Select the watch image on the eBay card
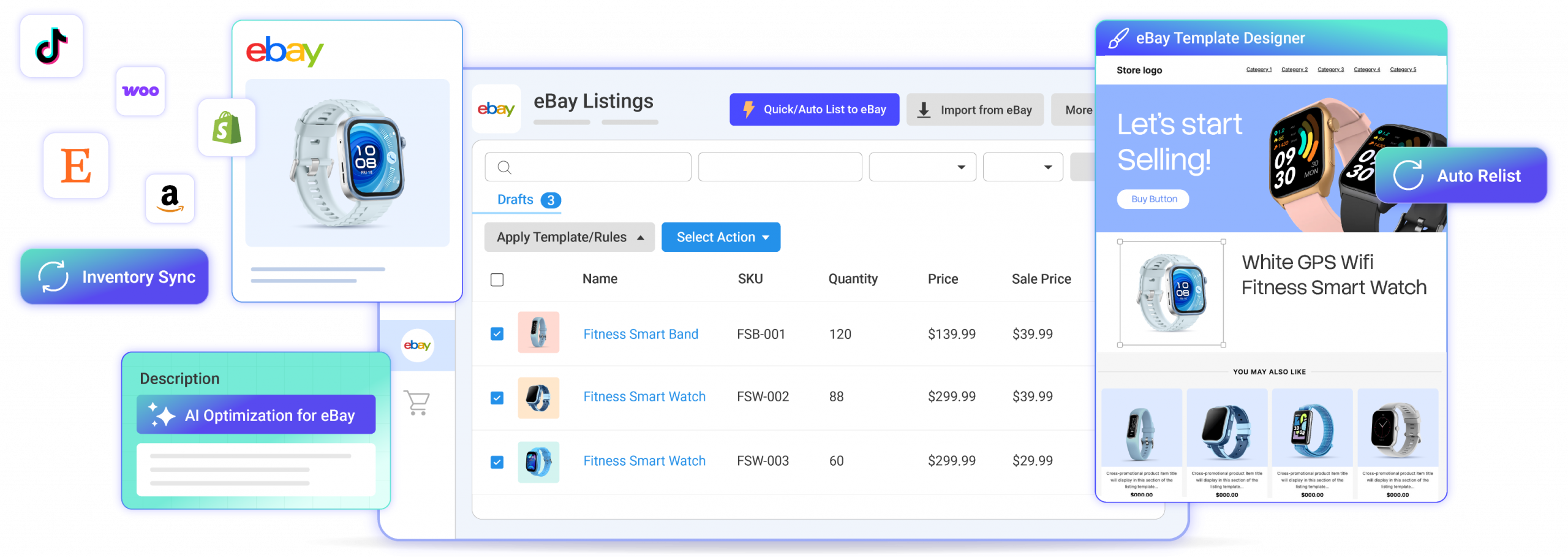This screenshot has width=1568, height=557. (x=347, y=163)
